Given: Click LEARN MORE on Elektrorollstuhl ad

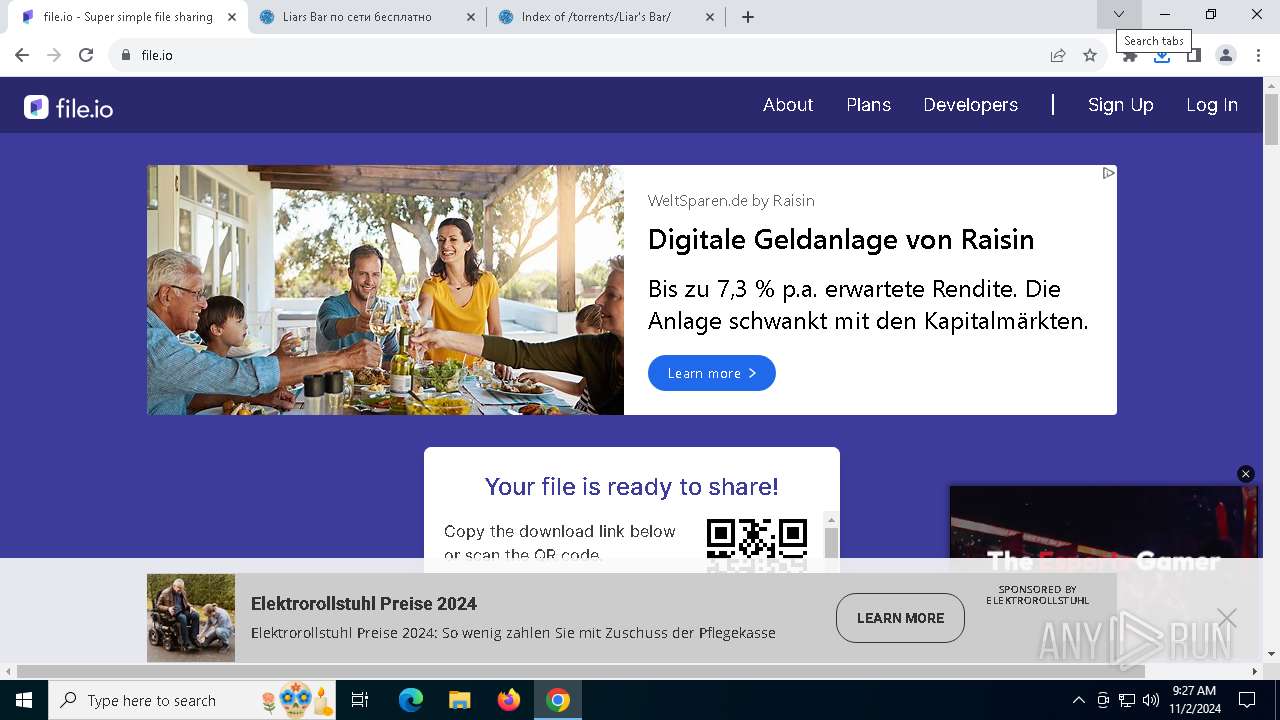Looking at the screenshot, I should click(x=900, y=618).
